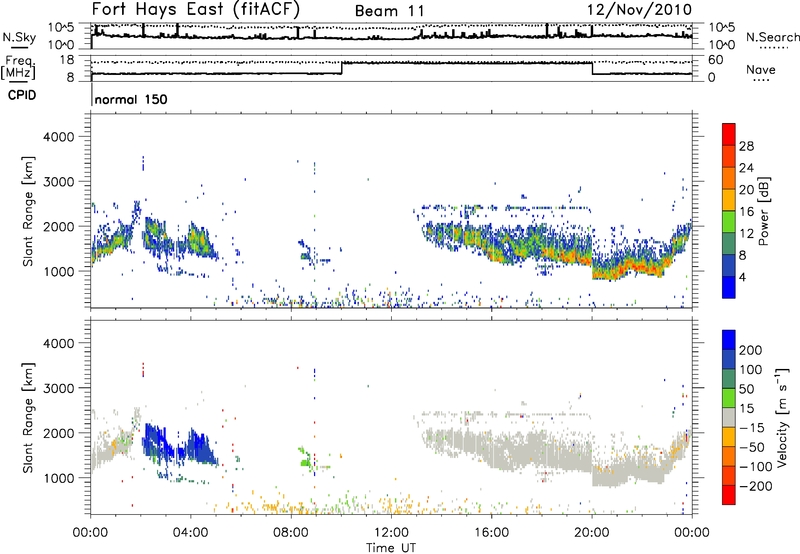Click the 'Fort Hays East (fitACF)' title
Viewport: 800px width, 554px height.
(196, 9)
